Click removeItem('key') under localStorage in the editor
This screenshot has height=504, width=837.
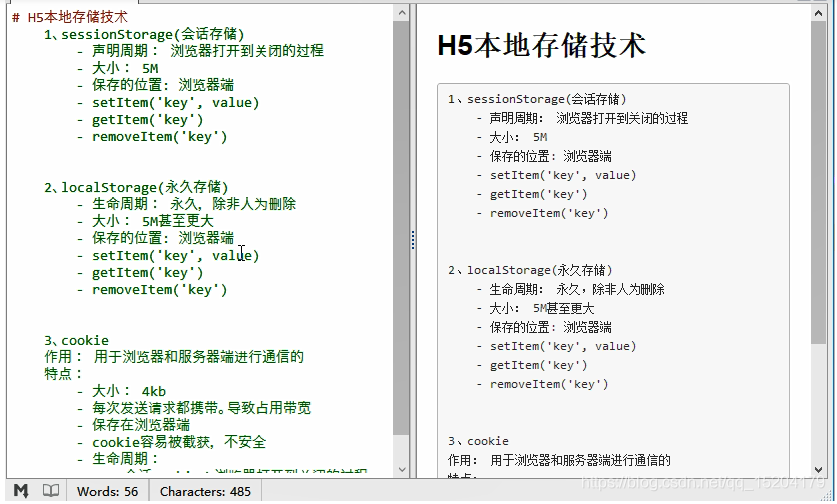pos(152,290)
